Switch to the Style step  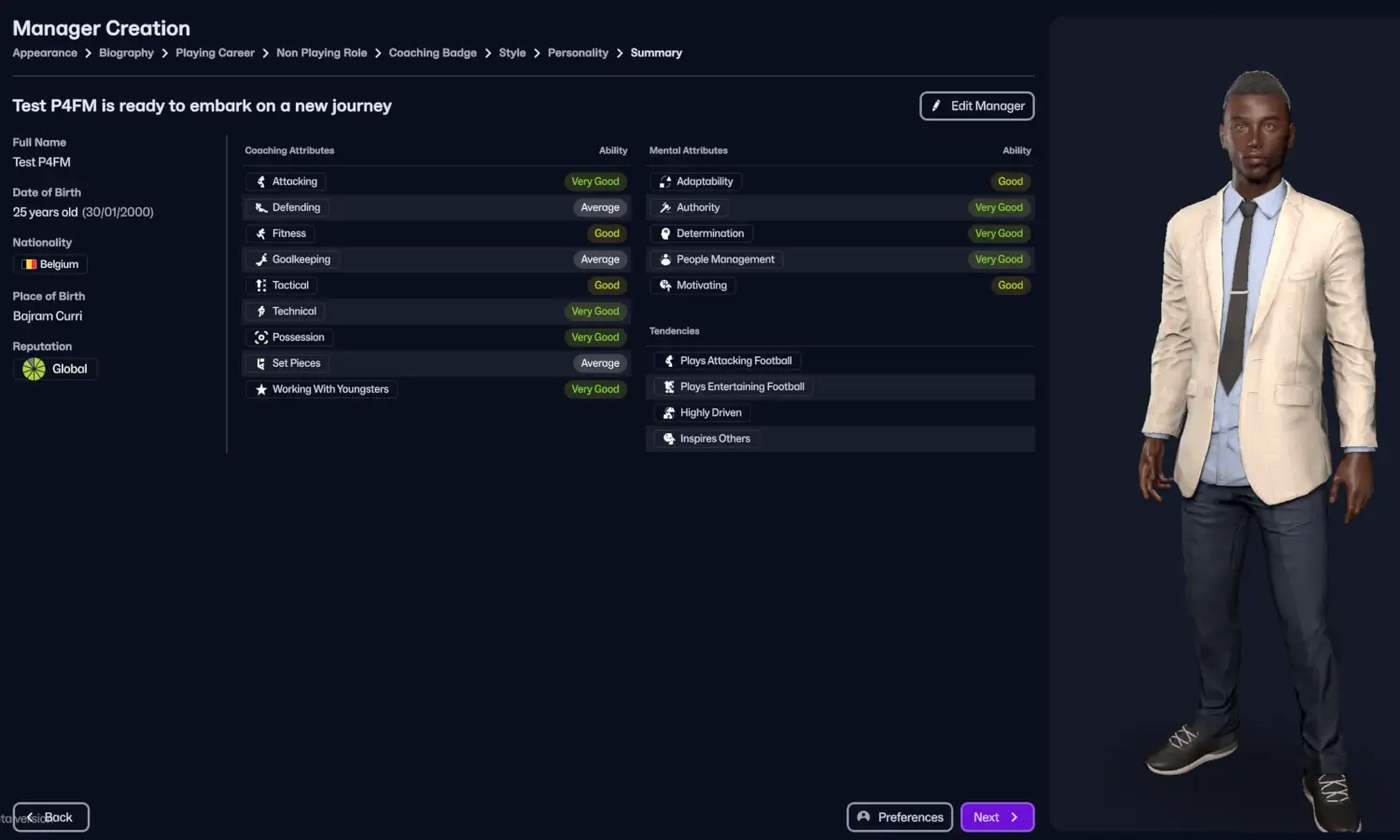512,53
